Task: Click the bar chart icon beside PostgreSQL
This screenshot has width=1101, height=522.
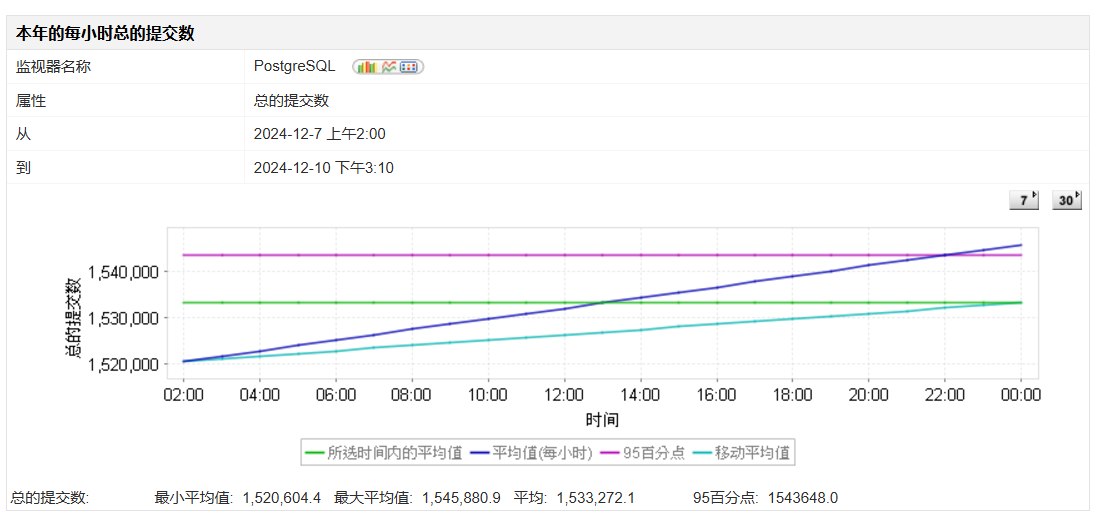Action: (365, 67)
